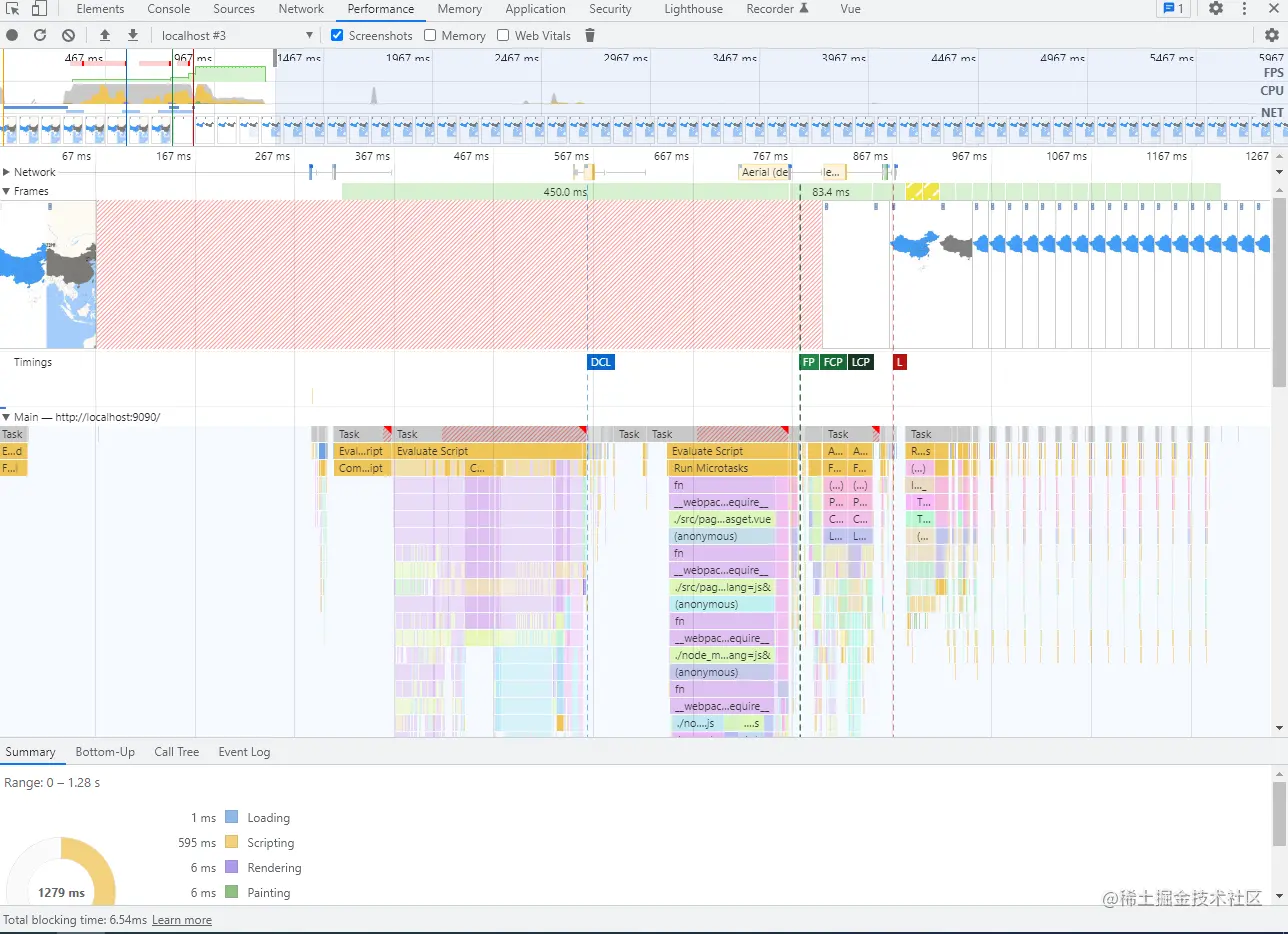Open DevTools Settings gear in top bar
Viewport: 1288px width, 934px height.
(x=1216, y=9)
